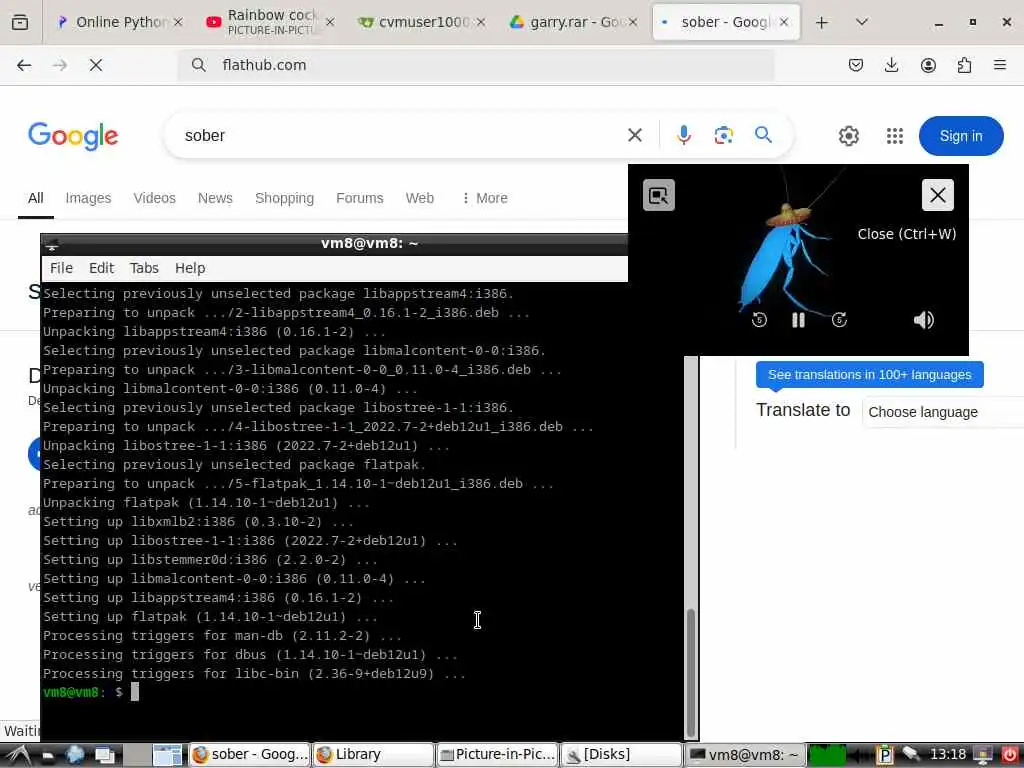This screenshot has height=768, width=1024.
Task: Expand the More search filters menu
Action: coord(485,198)
